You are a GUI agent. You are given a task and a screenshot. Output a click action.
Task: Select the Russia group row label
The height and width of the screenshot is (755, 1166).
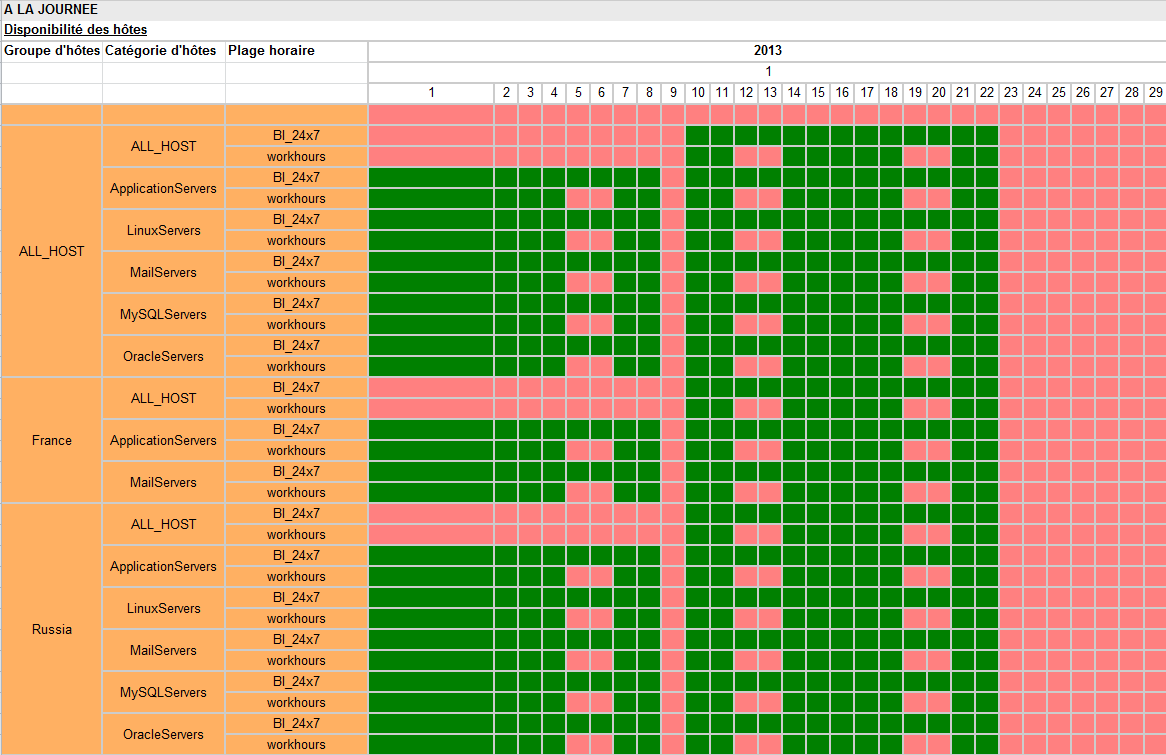tap(51, 629)
